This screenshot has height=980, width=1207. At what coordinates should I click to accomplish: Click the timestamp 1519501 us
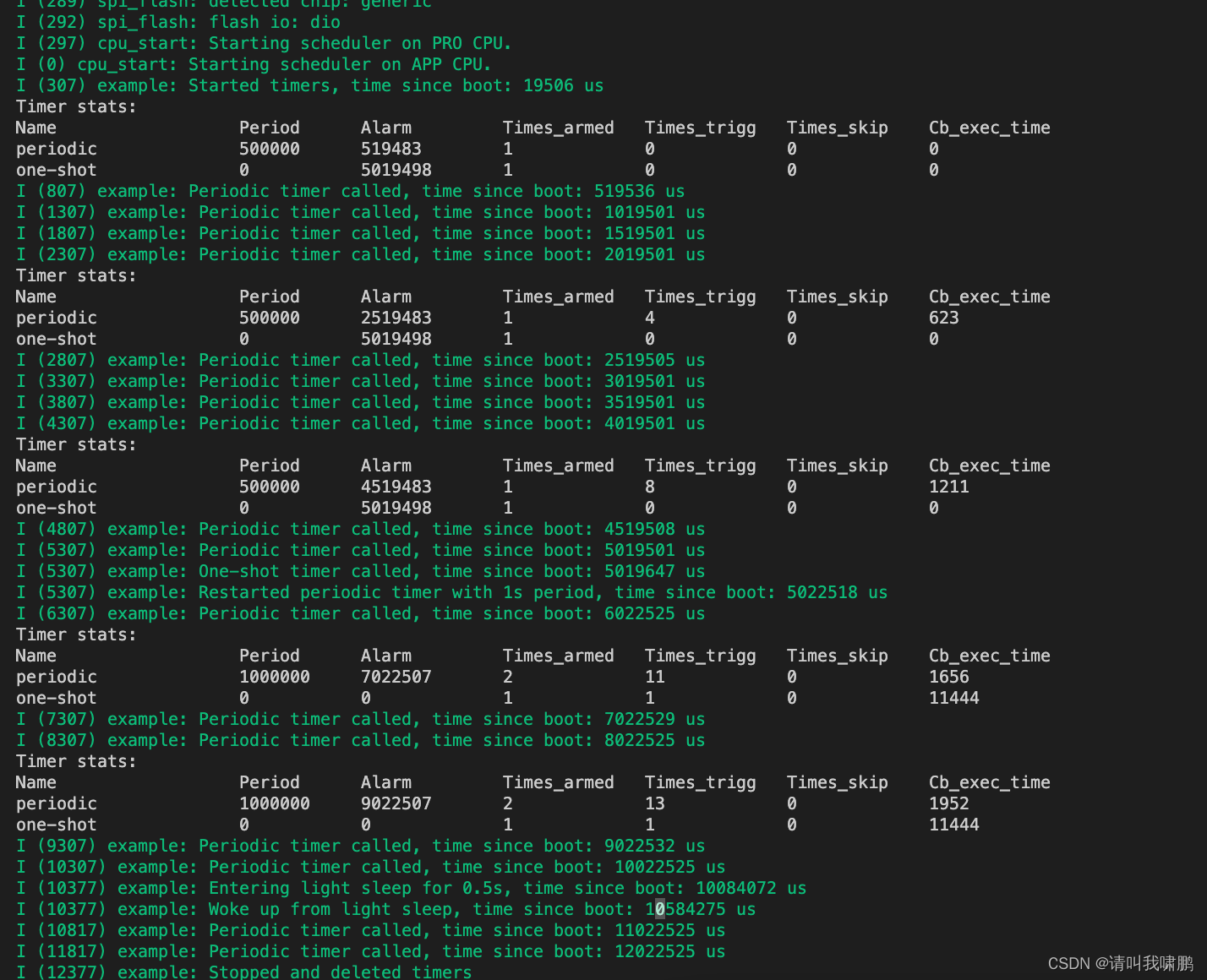coord(655,233)
